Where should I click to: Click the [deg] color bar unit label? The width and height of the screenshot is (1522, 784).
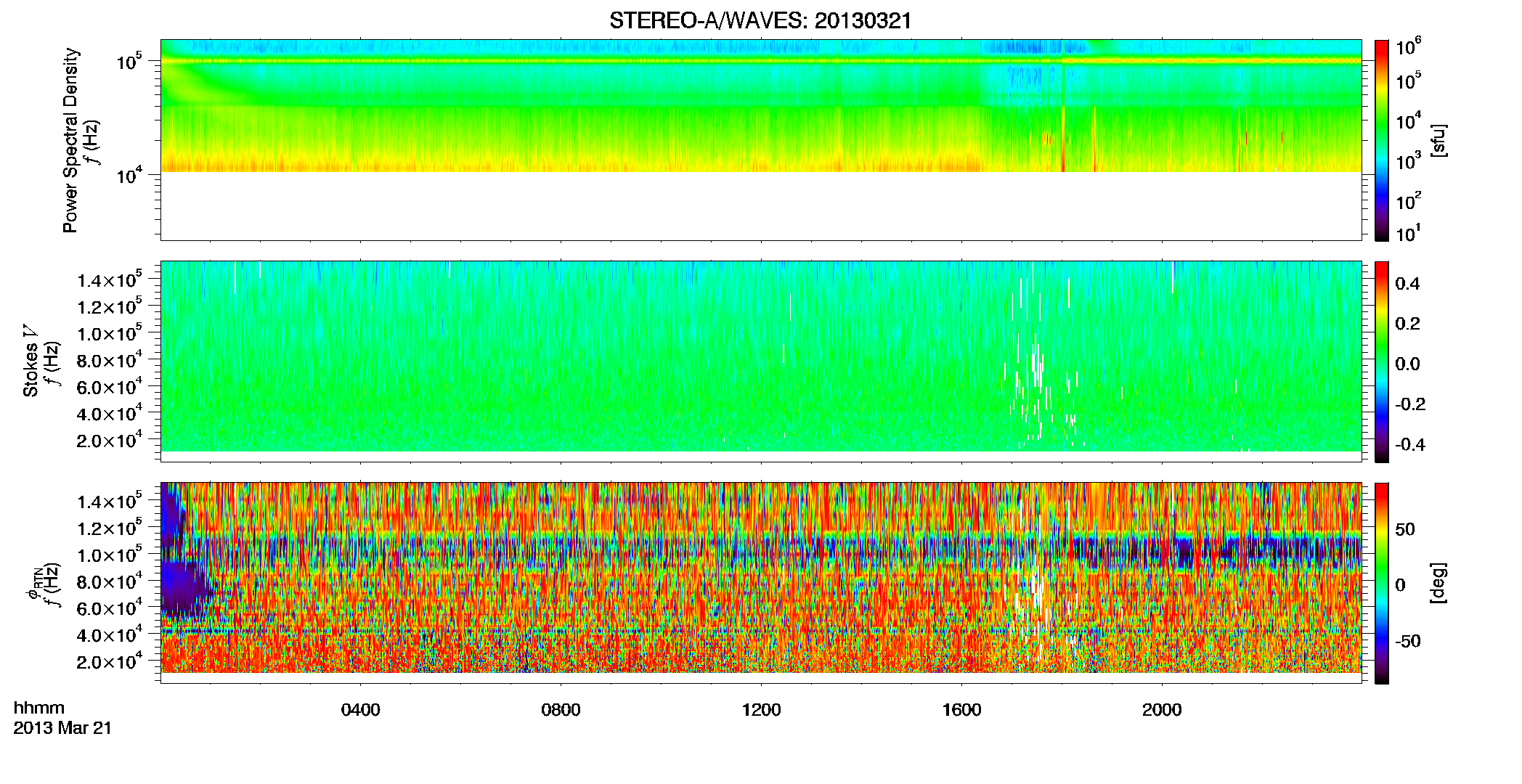tap(1438, 582)
